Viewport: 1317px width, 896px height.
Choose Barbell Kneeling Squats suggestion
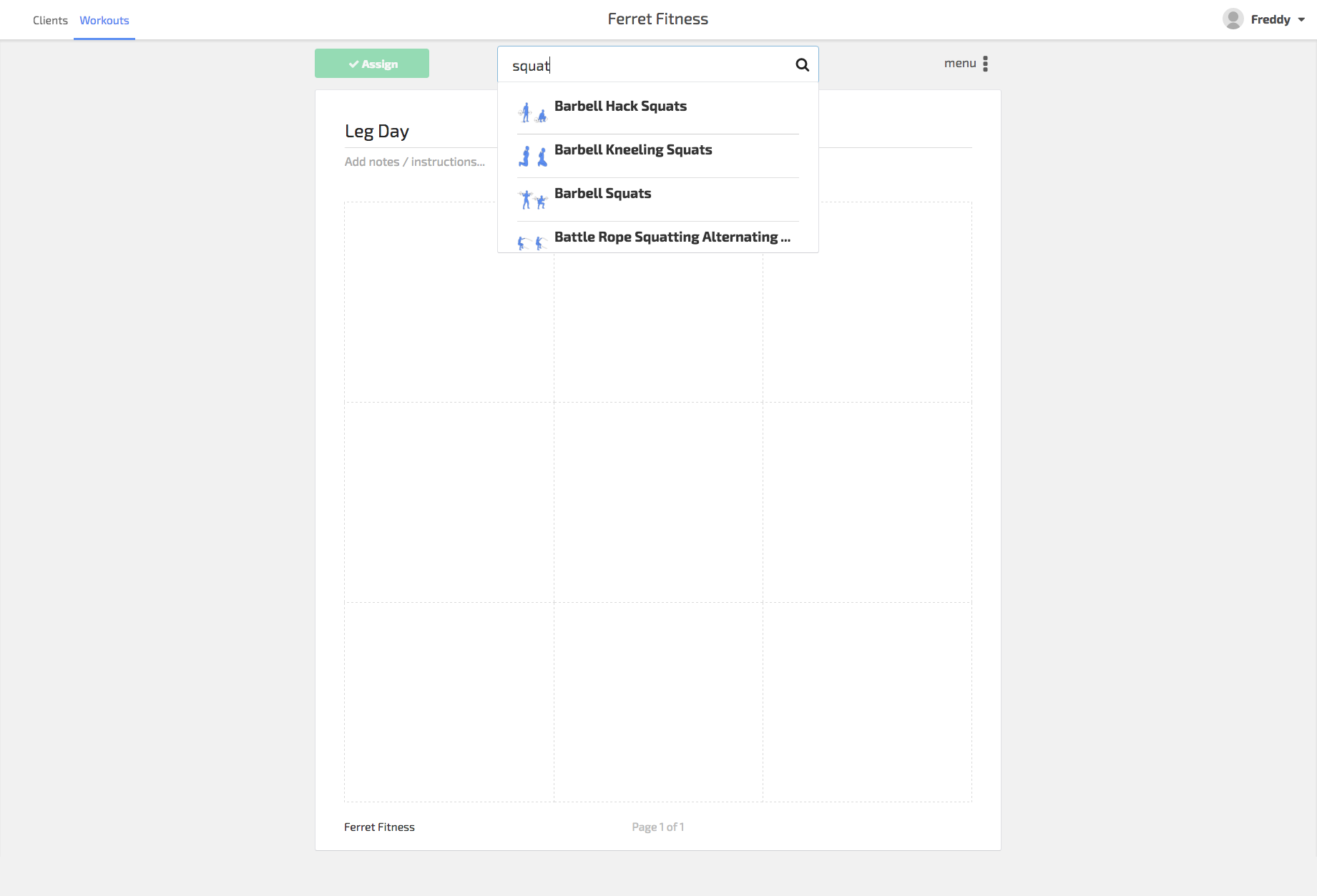tap(658, 156)
